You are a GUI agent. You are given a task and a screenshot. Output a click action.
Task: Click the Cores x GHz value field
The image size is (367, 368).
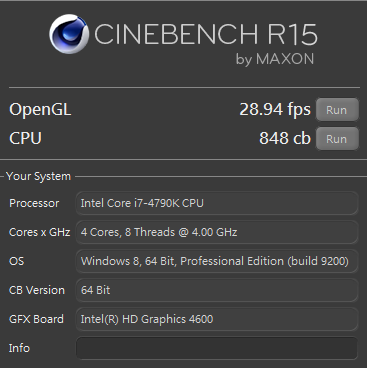[x=217, y=232]
